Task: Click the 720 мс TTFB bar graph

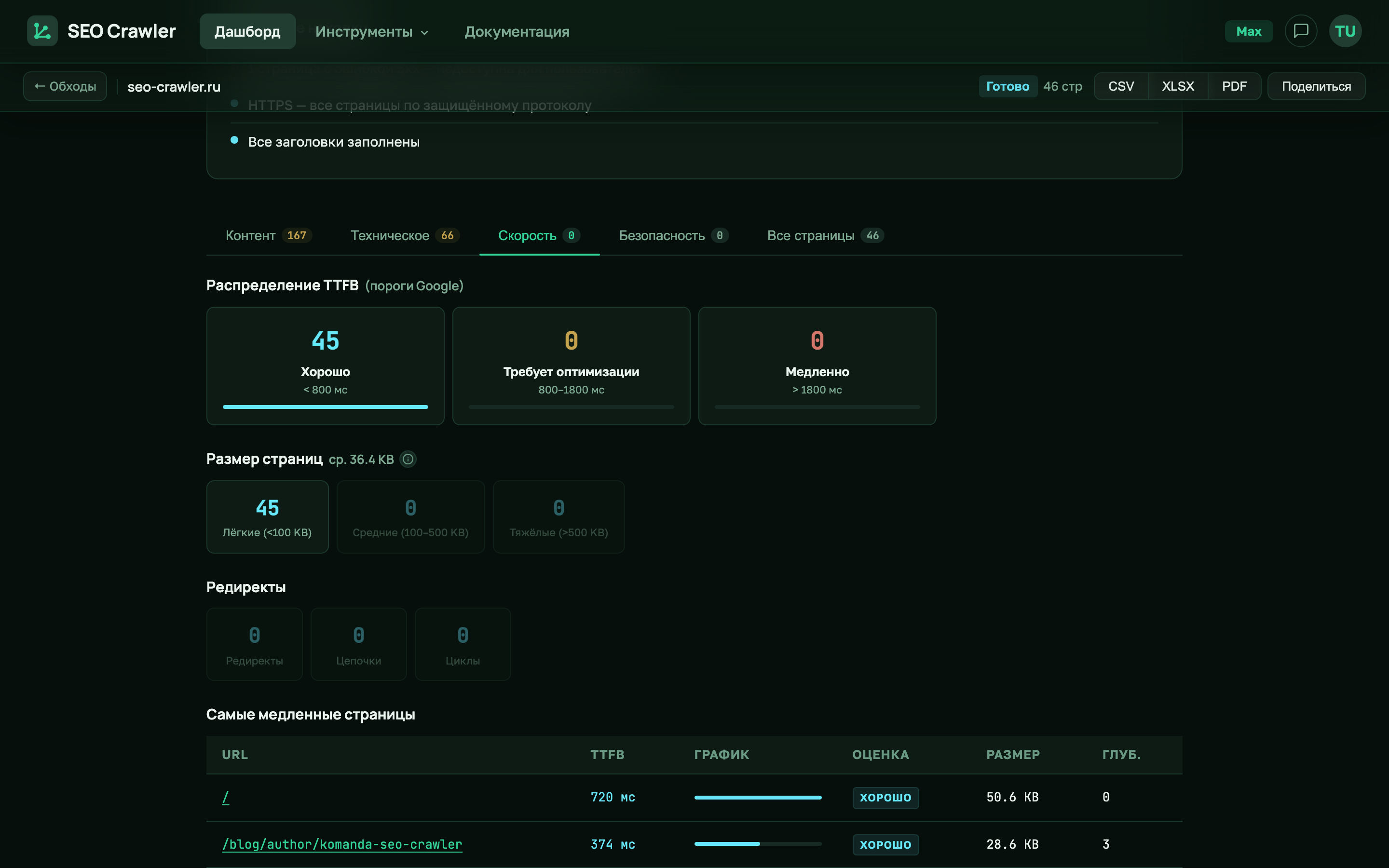Action: pos(758,798)
